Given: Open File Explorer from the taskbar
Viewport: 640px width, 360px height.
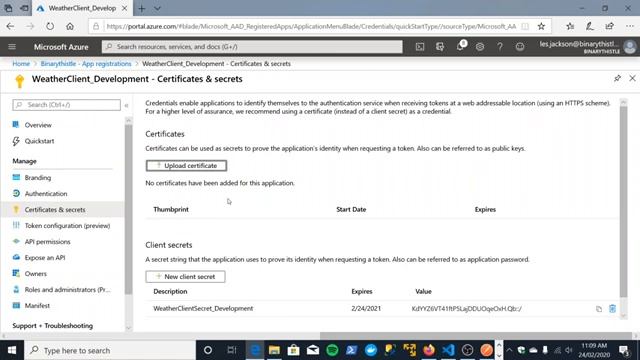Looking at the screenshot, I should [x=274, y=350].
